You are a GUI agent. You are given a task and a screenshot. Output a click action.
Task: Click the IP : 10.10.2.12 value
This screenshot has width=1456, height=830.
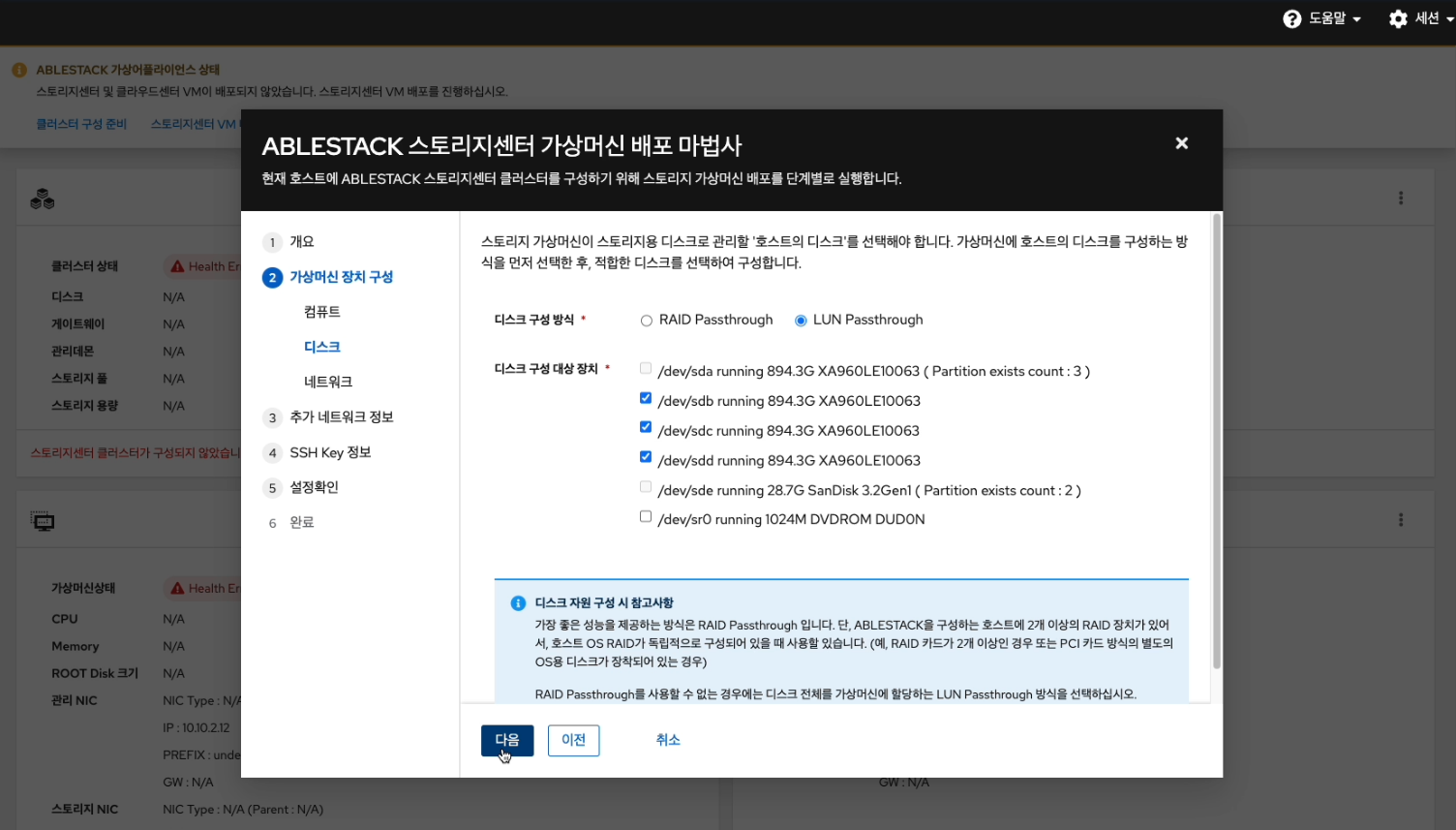click(197, 727)
